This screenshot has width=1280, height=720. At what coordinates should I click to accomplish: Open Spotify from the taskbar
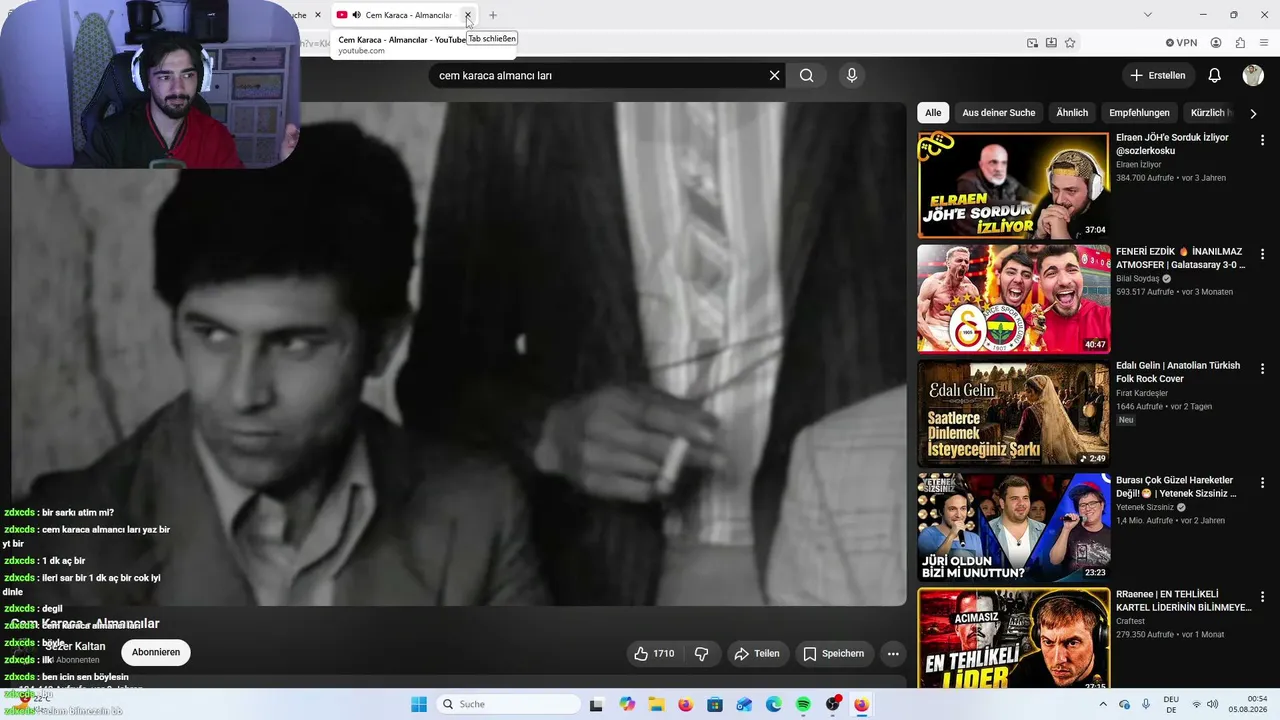pos(803,704)
